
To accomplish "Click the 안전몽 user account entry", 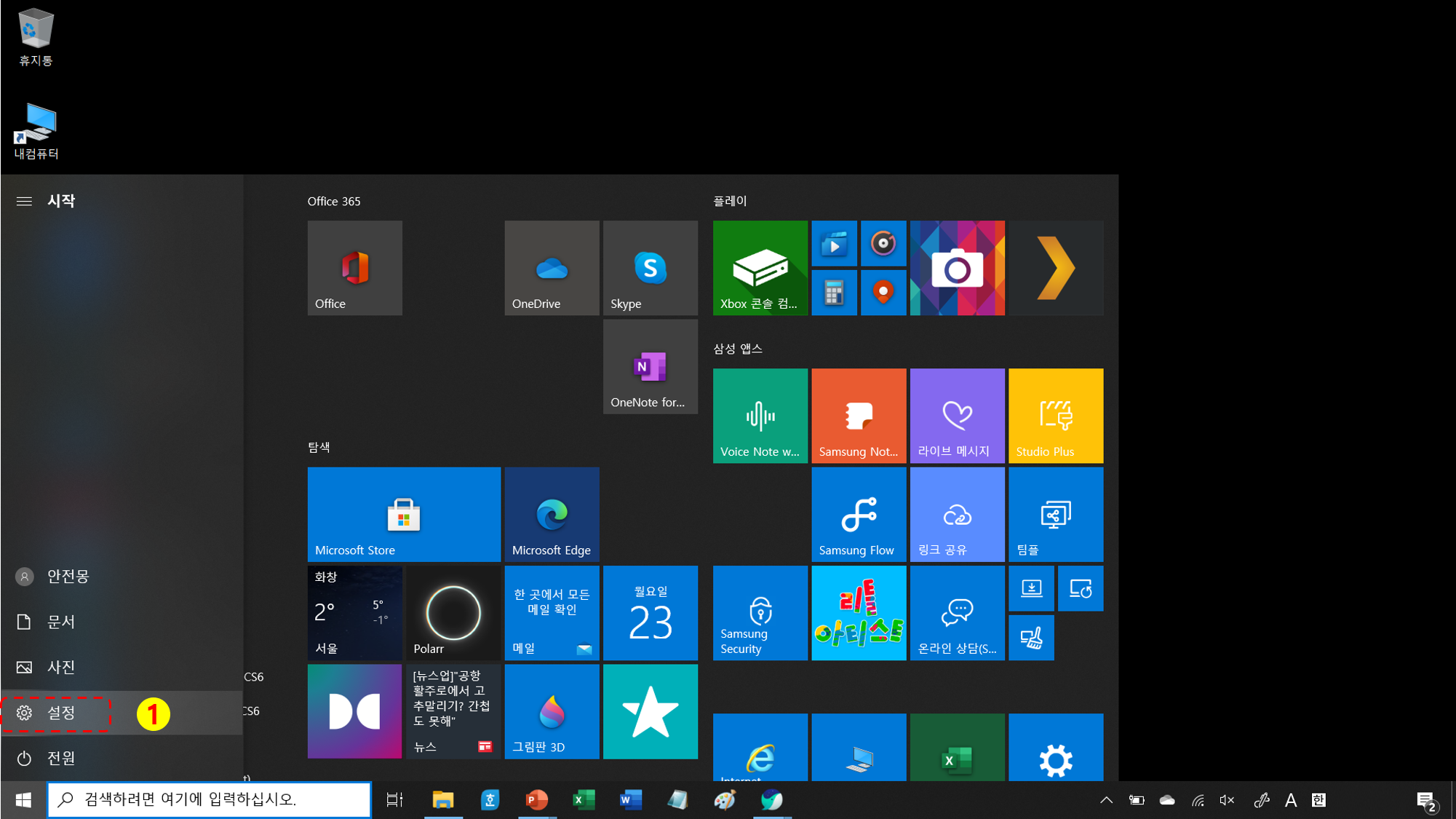I will pyautogui.click(x=67, y=577).
